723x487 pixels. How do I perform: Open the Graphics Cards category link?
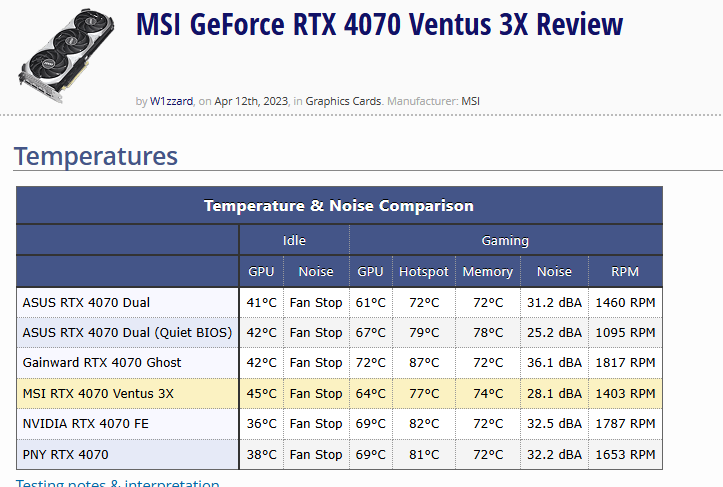[344, 101]
